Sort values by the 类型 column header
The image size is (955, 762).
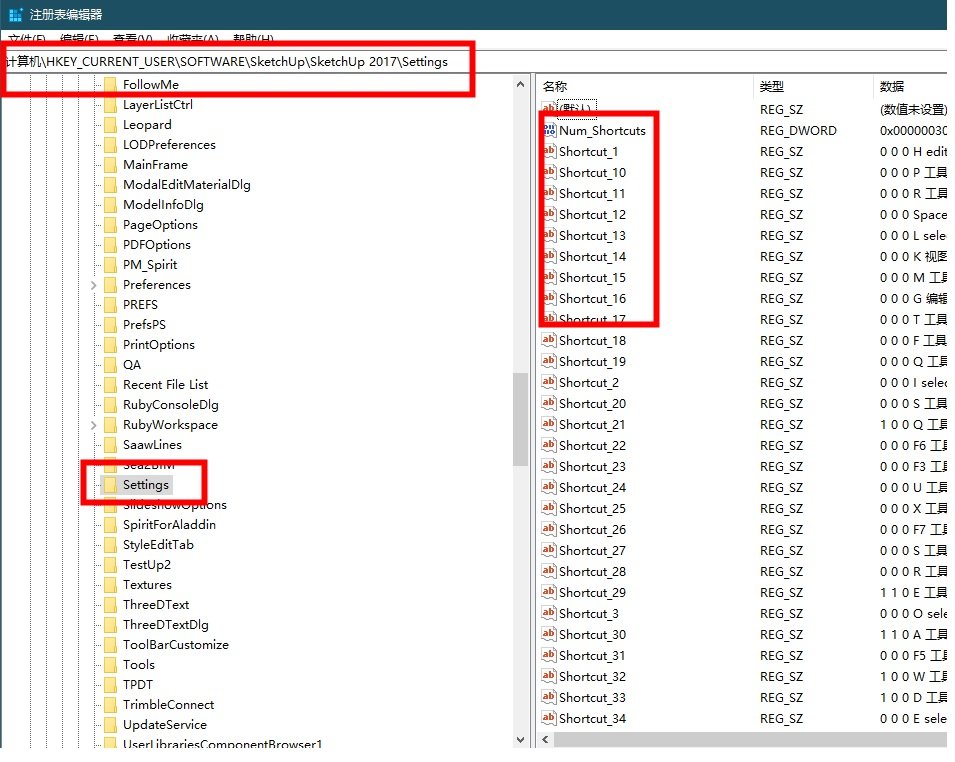(x=814, y=86)
